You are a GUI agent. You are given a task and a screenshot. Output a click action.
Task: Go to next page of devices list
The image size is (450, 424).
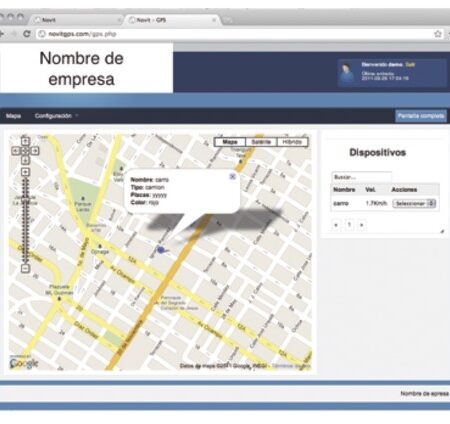coord(362,225)
